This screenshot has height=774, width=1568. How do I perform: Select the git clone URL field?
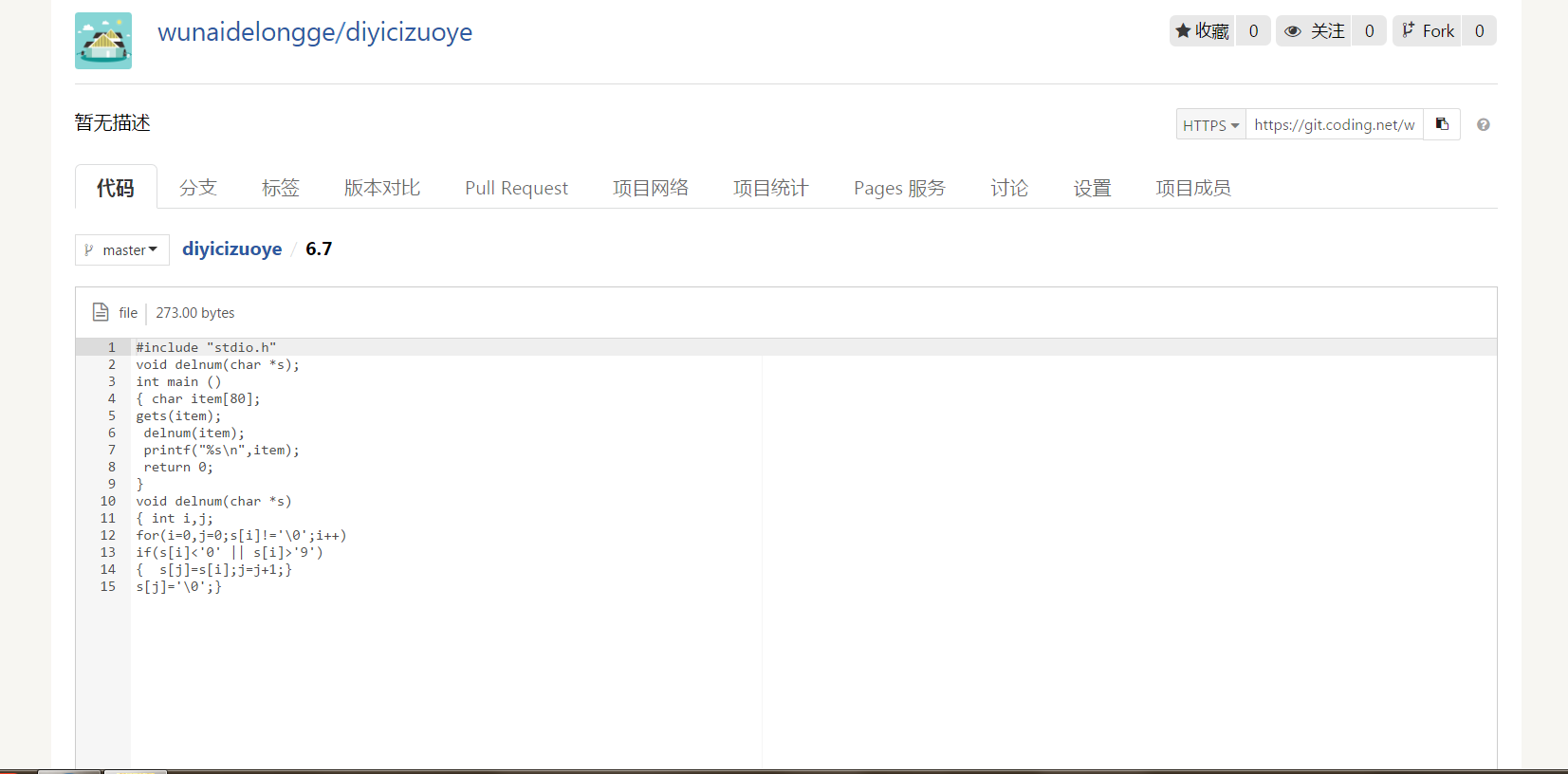click(x=1335, y=125)
